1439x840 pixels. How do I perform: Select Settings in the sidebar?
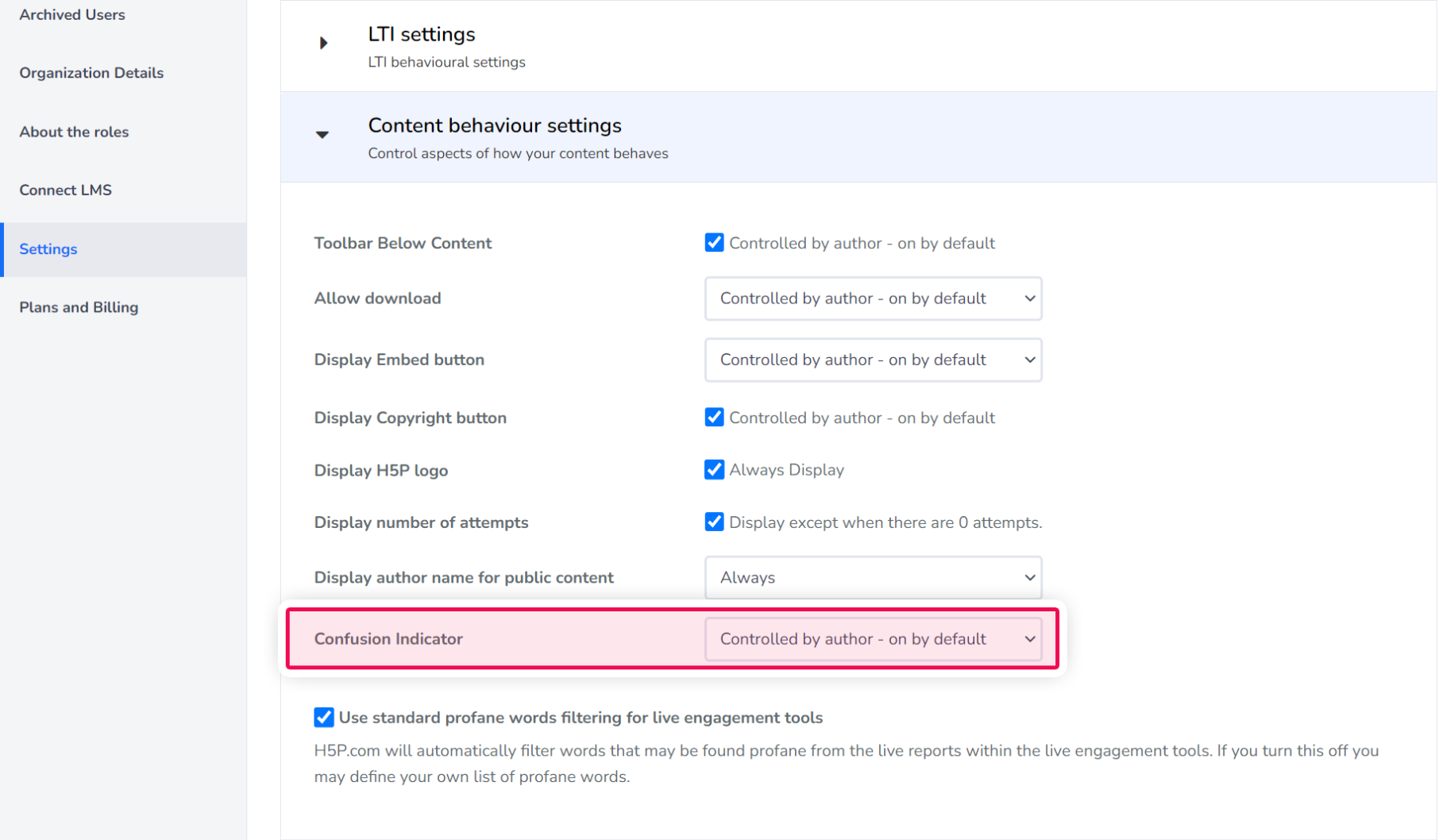(x=48, y=249)
